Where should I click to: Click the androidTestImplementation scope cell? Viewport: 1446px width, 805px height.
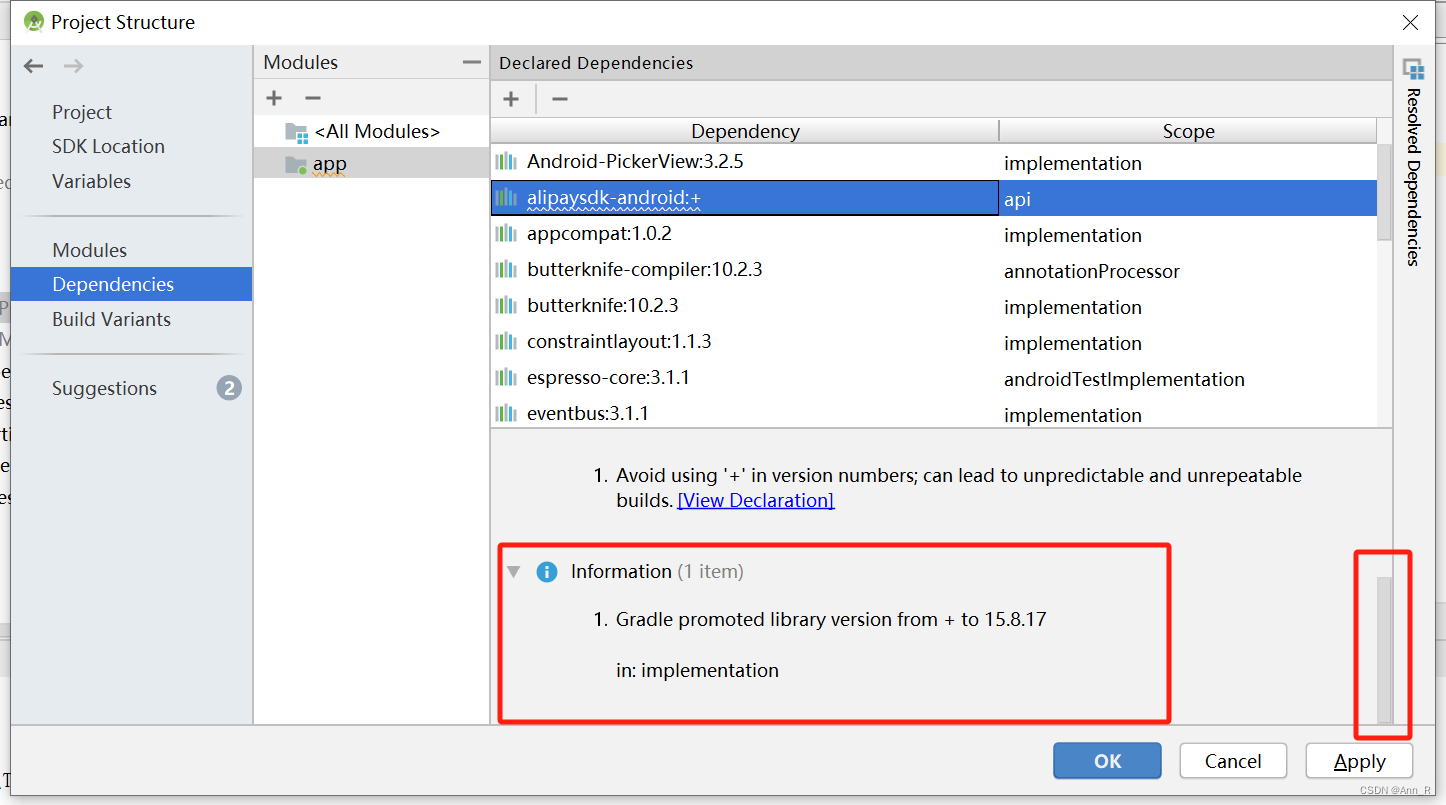coord(1188,379)
